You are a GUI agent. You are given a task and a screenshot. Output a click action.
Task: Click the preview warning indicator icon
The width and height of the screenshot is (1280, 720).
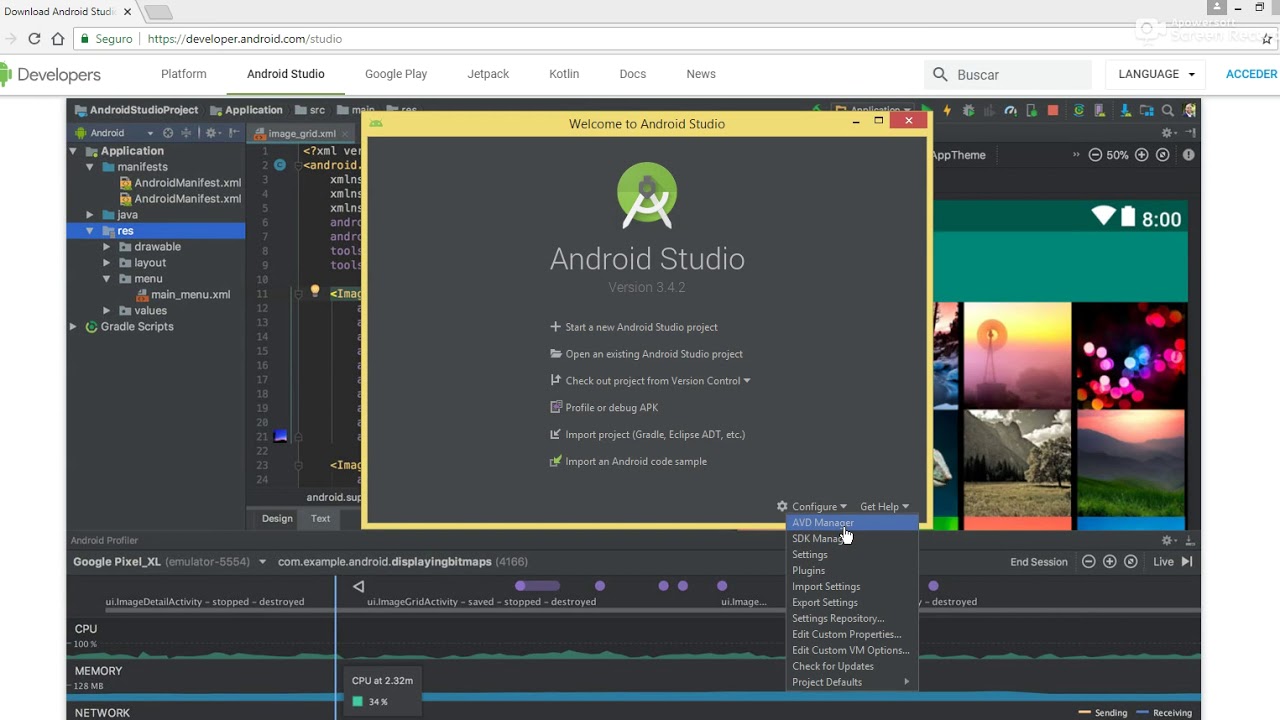[x=1188, y=155]
